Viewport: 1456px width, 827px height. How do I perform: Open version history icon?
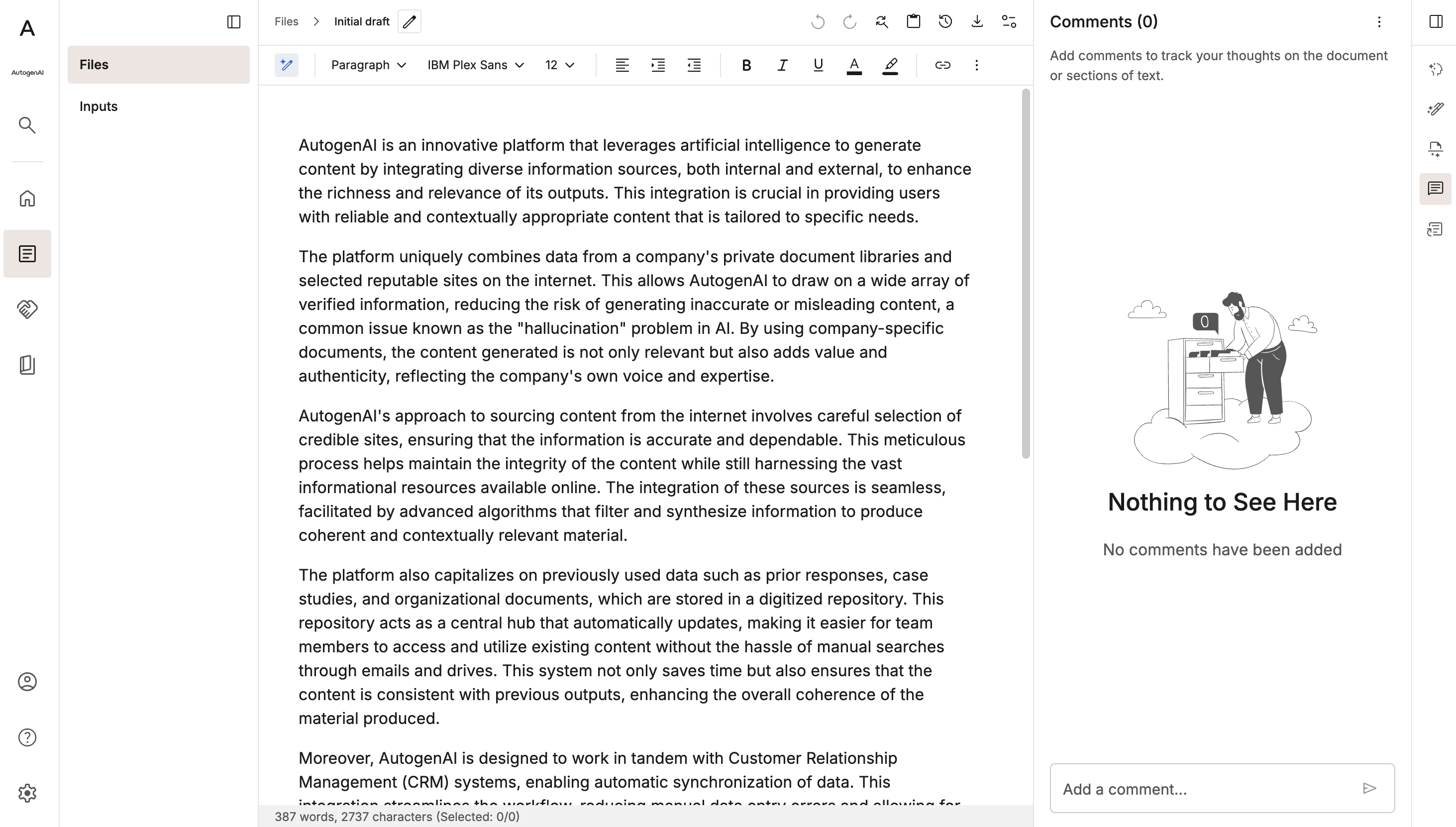tap(945, 21)
